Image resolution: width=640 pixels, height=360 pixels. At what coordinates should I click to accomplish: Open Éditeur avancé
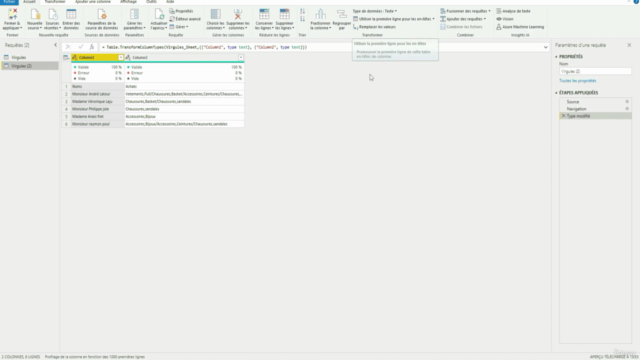185,19
